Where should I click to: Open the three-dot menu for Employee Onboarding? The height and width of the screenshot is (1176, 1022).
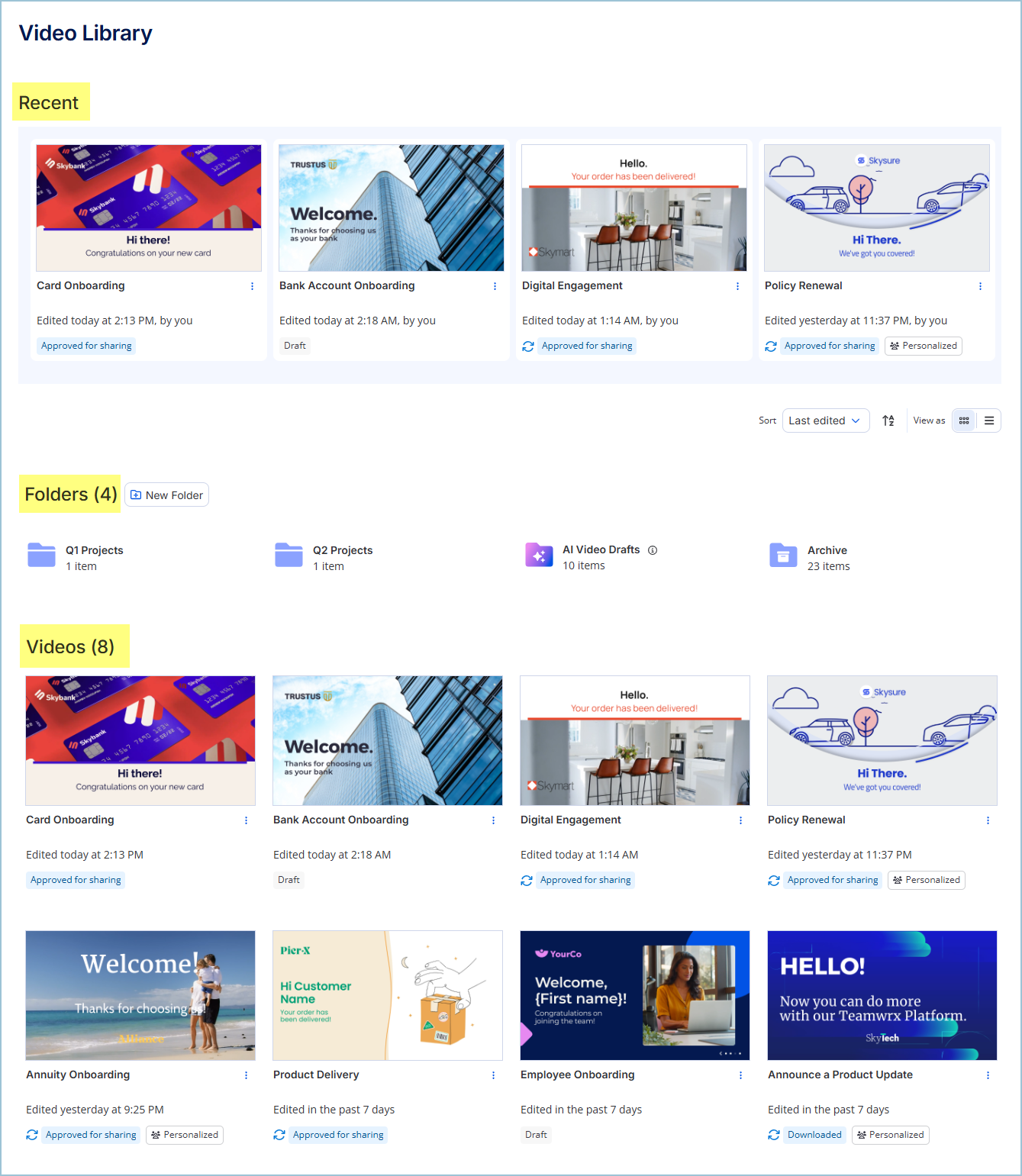coord(740,1075)
